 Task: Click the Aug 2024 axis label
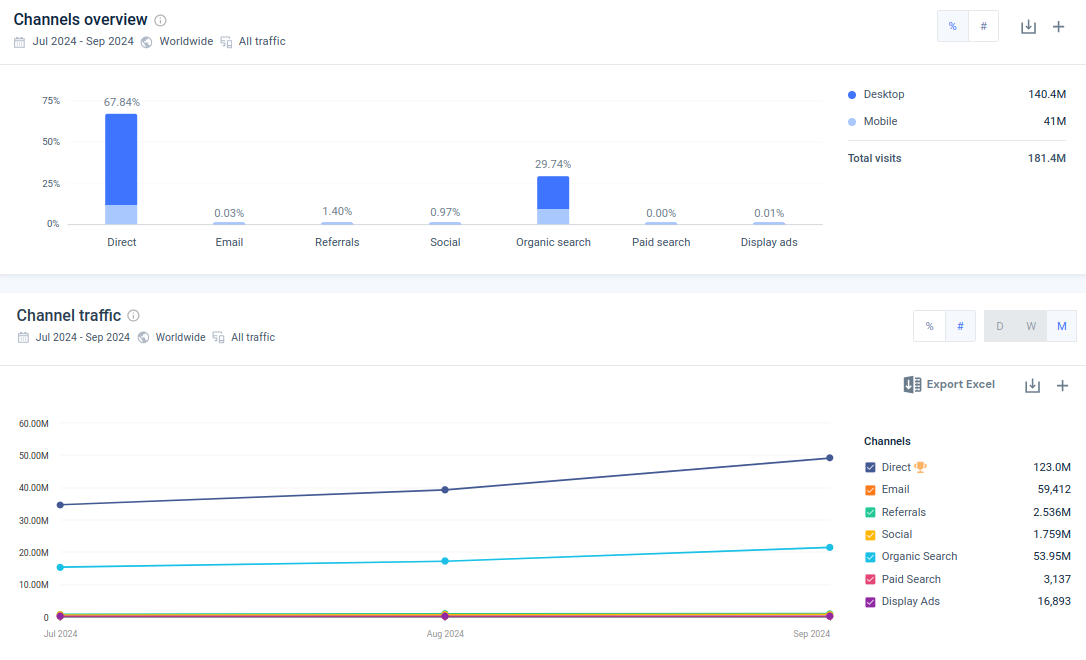445,634
